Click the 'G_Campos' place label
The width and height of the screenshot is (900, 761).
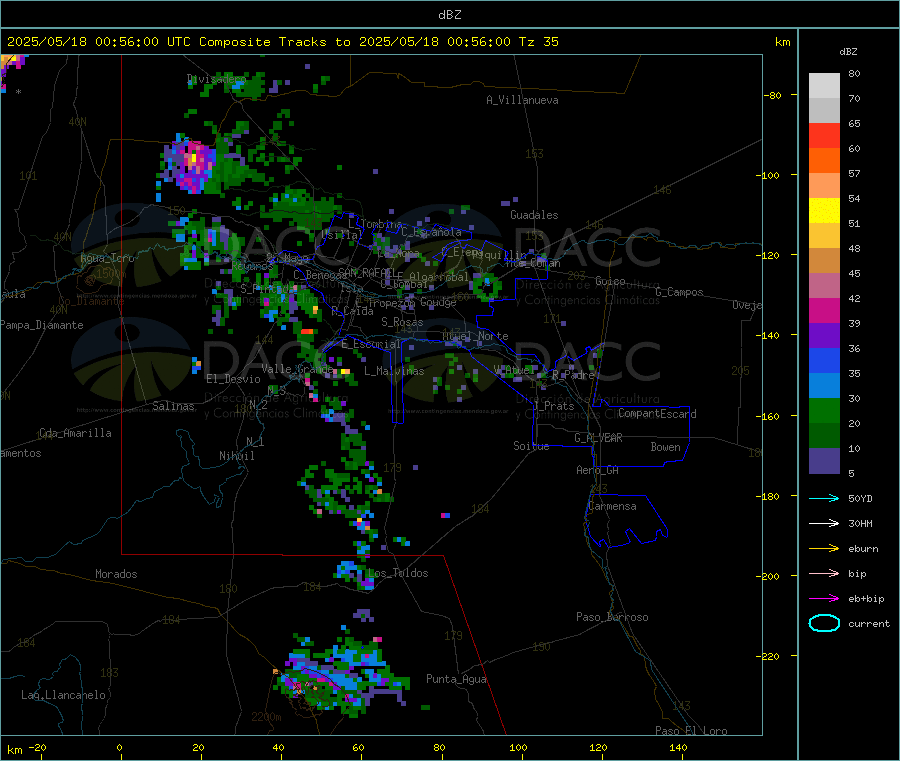pyautogui.click(x=679, y=292)
